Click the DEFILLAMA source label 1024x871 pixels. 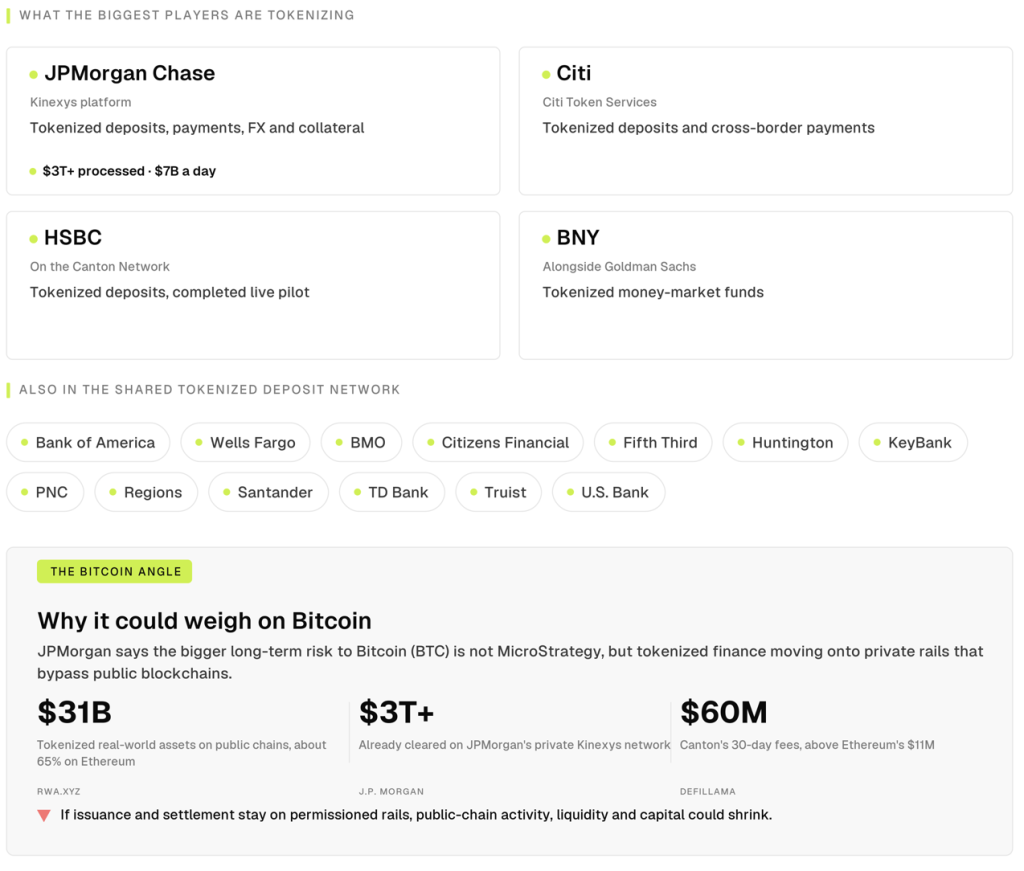(708, 791)
